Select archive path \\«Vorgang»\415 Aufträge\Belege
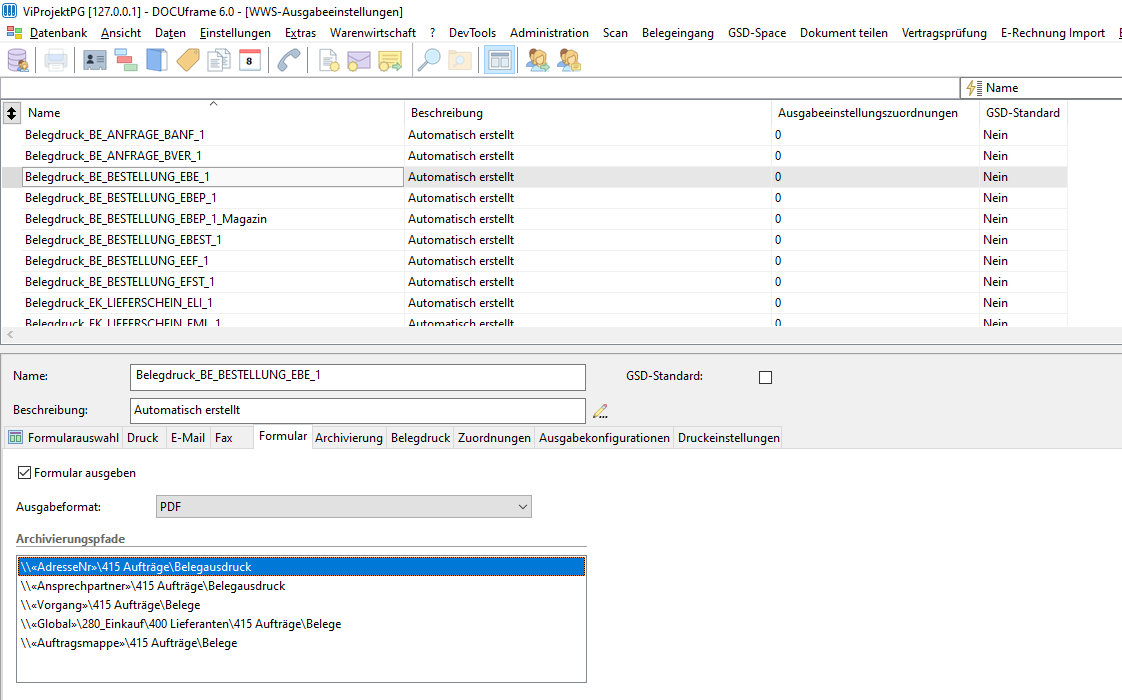1122x700 pixels. click(301, 605)
